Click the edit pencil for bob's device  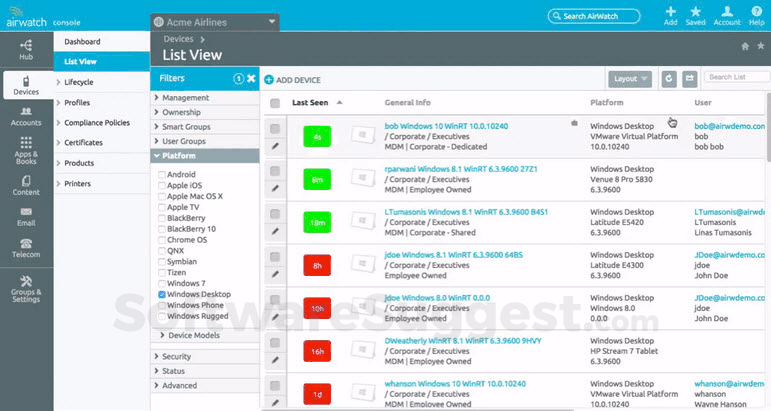[x=275, y=145]
